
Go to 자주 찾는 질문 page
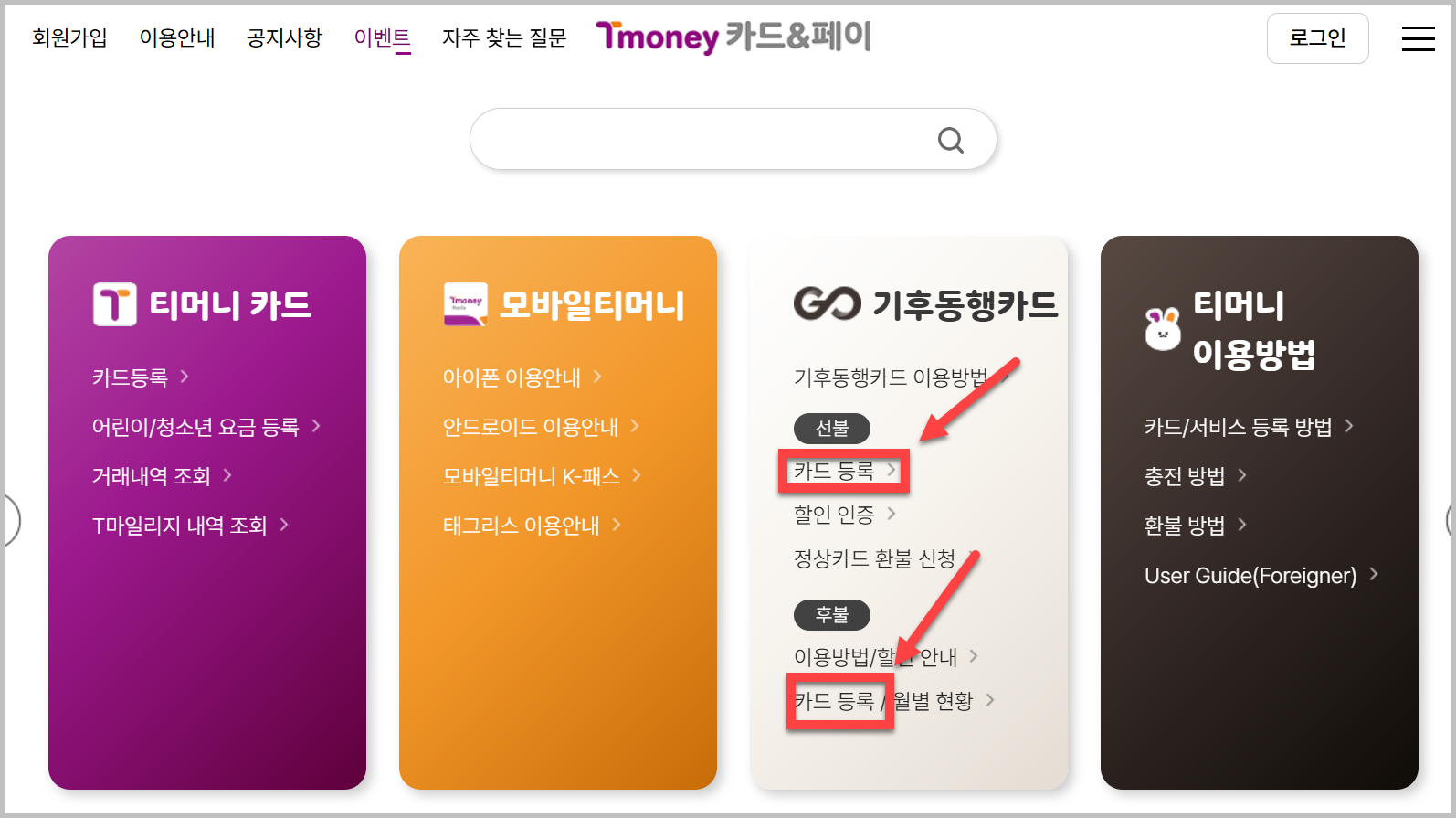point(504,37)
